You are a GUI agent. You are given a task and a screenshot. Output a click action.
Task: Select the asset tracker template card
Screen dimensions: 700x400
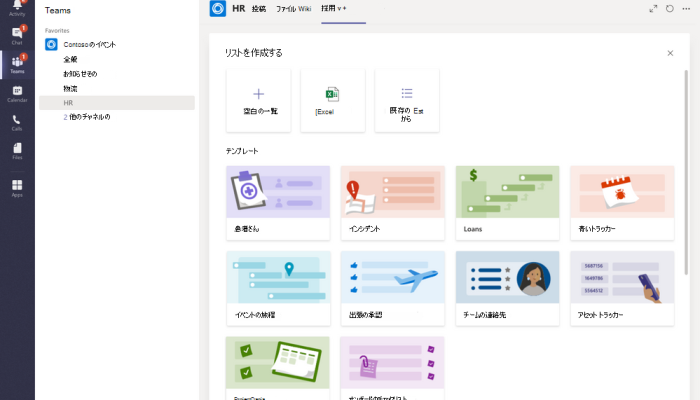coord(622,288)
